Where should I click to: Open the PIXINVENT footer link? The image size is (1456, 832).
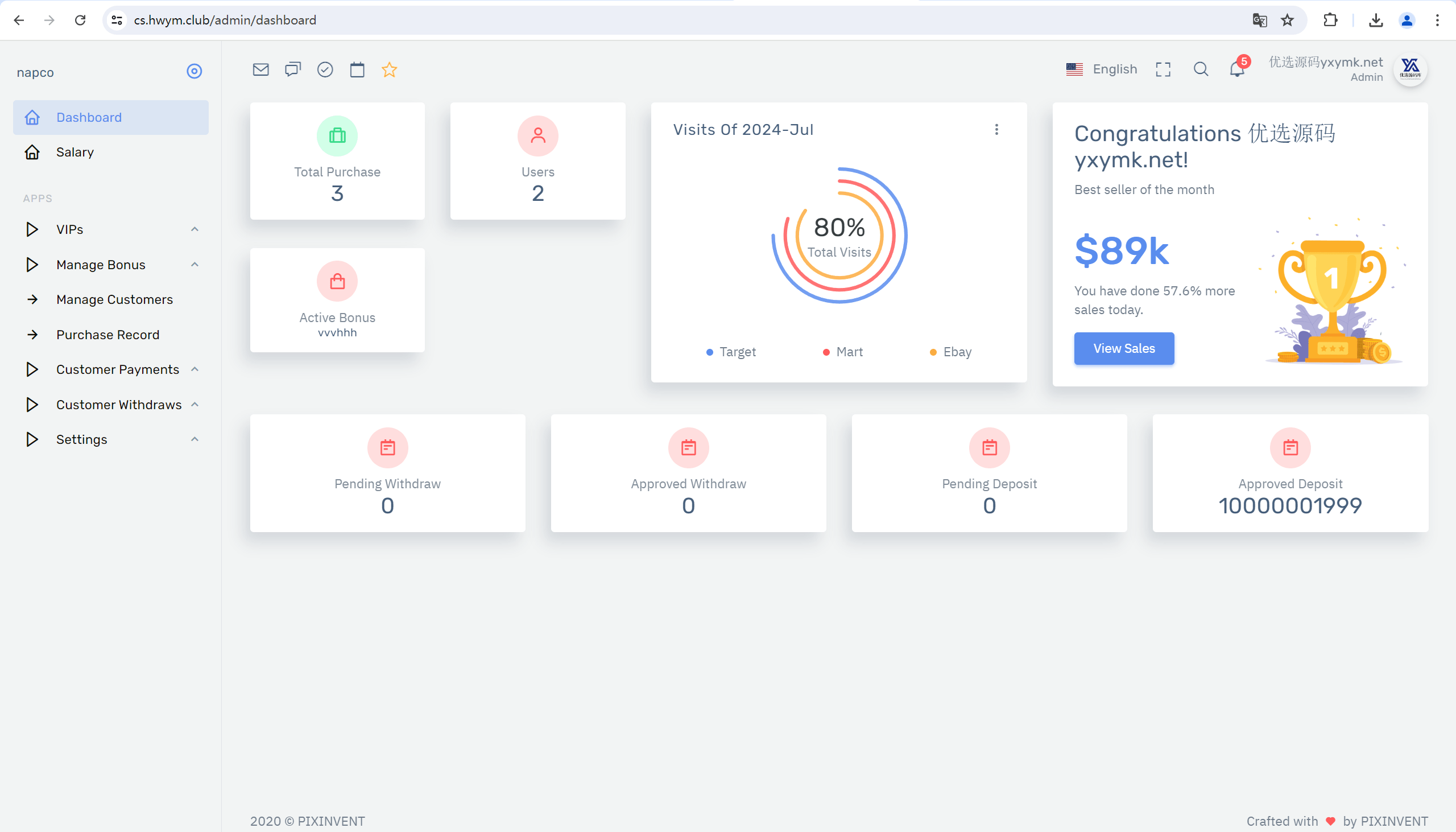click(x=331, y=821)
